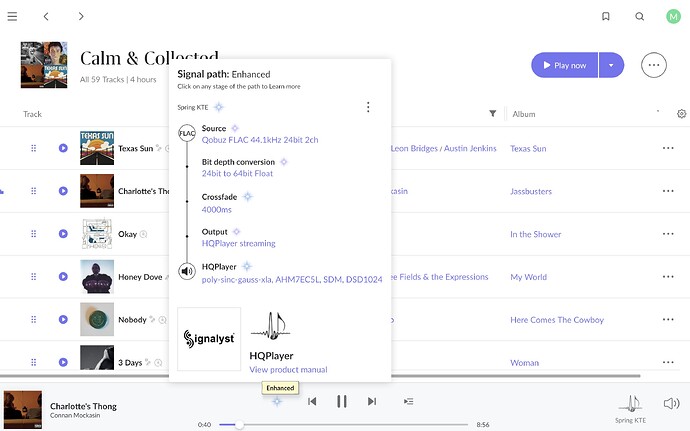
Task: Open more options for Texas Sun row
Action: tap(668, 148)
